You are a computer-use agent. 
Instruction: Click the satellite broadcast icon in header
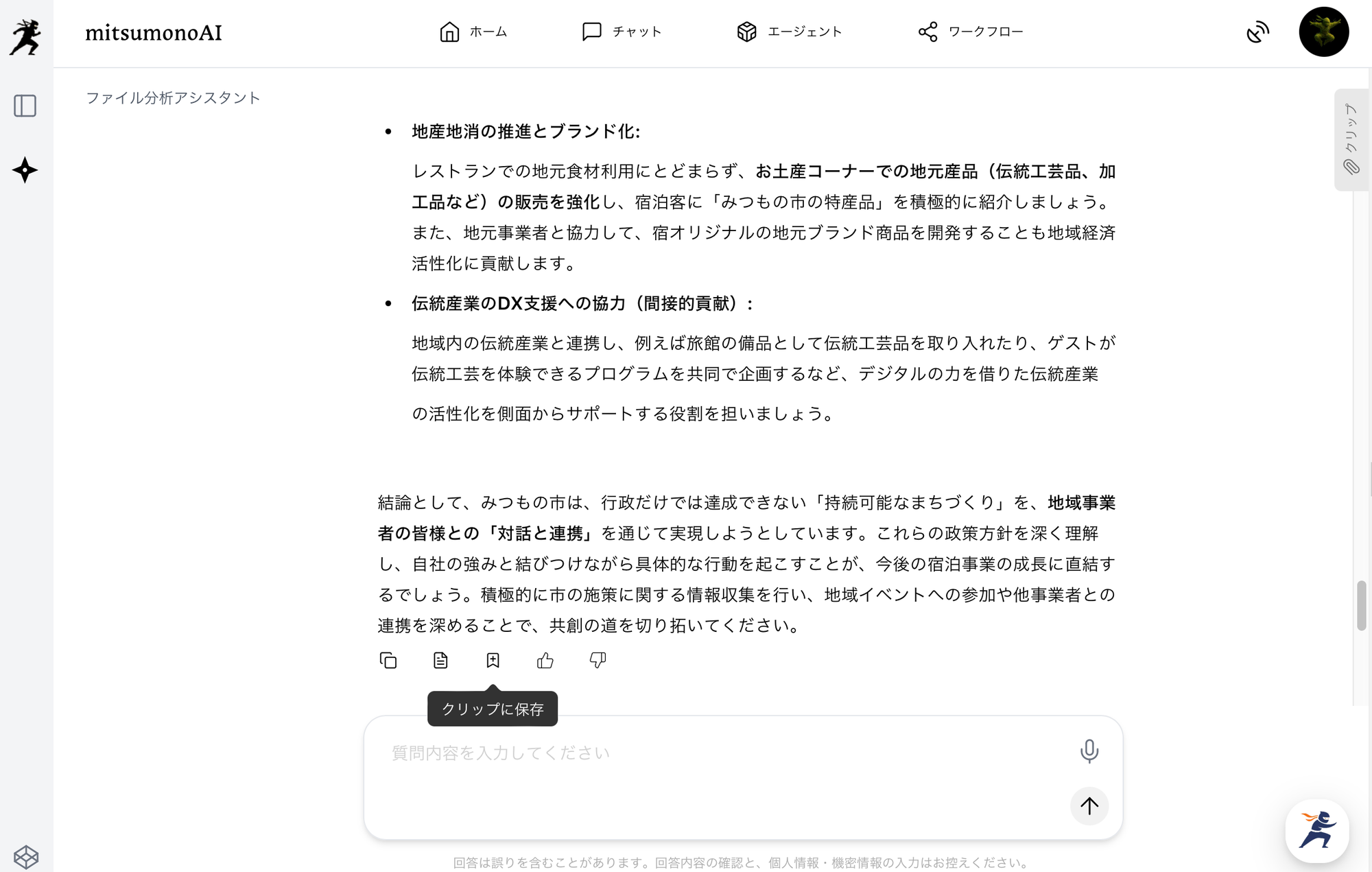point(1257,32)
